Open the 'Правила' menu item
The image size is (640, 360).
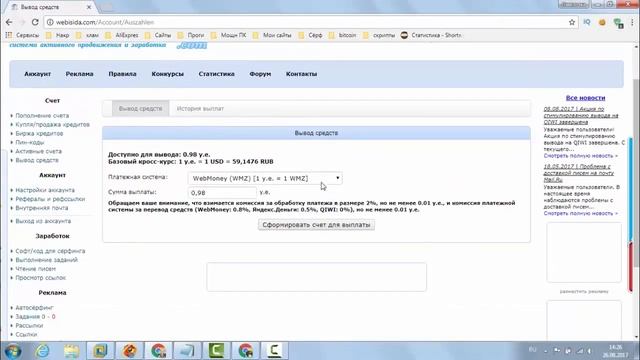pos(122,74)
